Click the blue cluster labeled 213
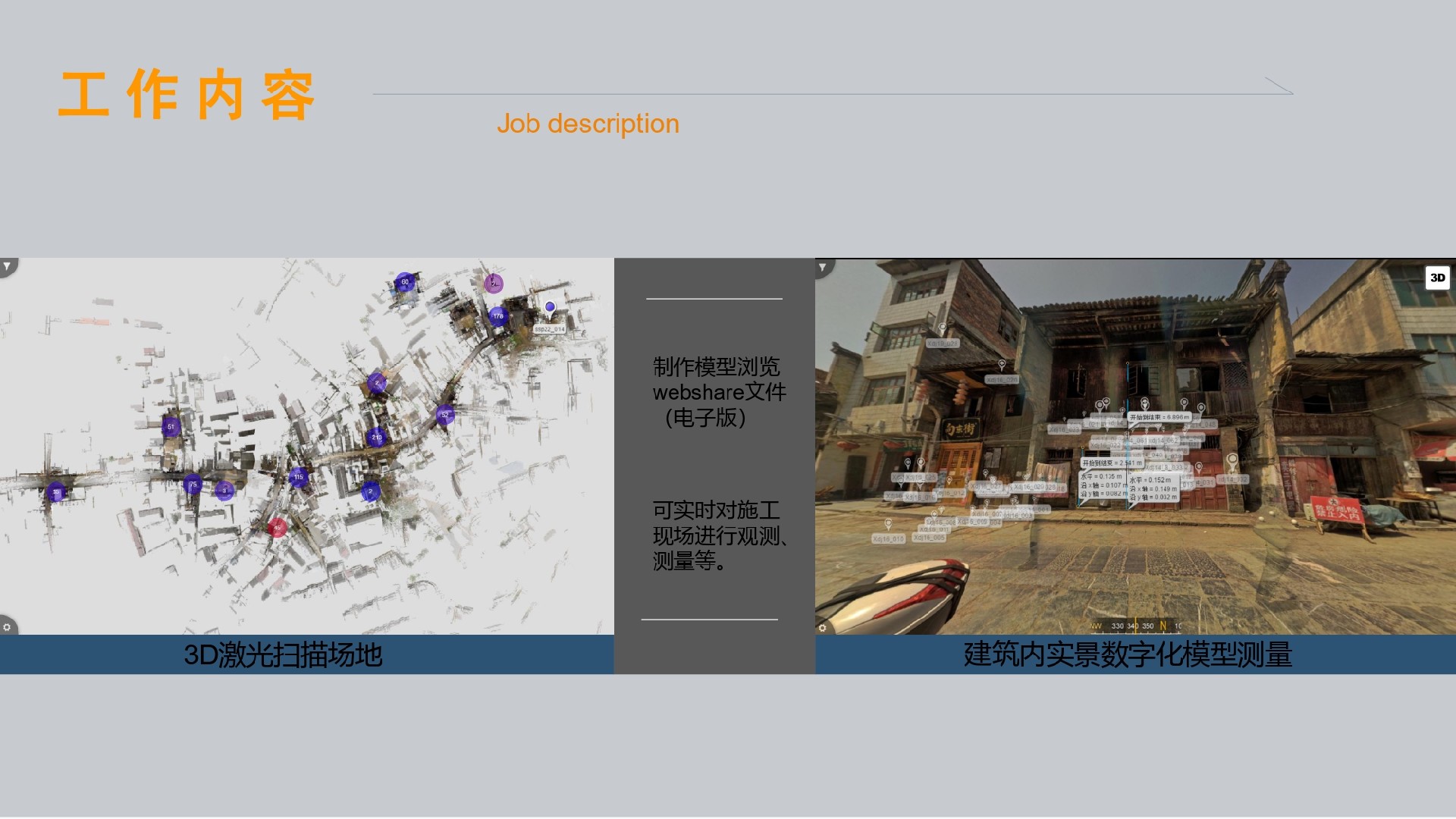The width and height of the screenshot is (1456, 819). 376,437
